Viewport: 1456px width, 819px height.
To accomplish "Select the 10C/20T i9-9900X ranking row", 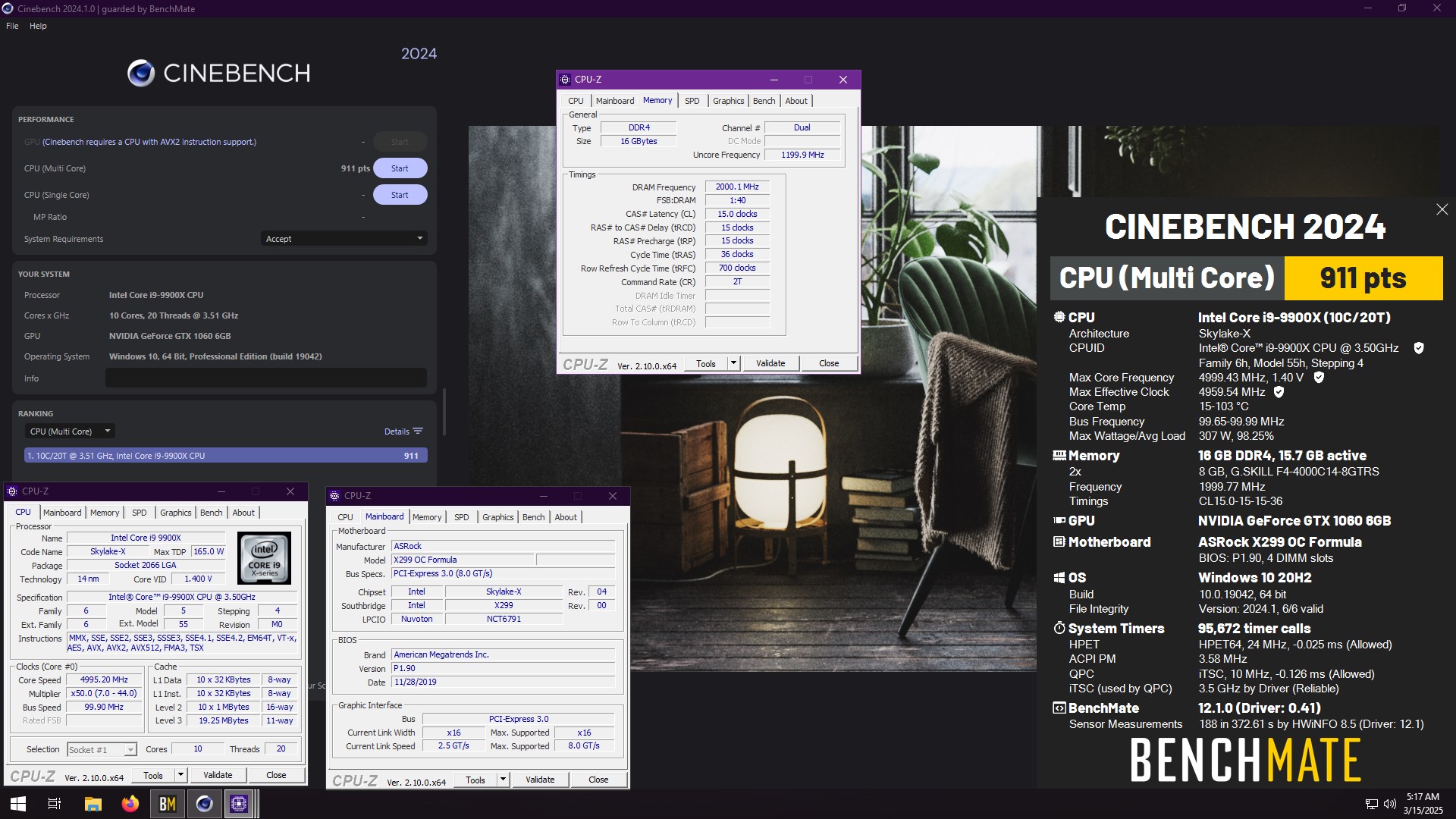I will pyautogui.click(x=226, y=456).
